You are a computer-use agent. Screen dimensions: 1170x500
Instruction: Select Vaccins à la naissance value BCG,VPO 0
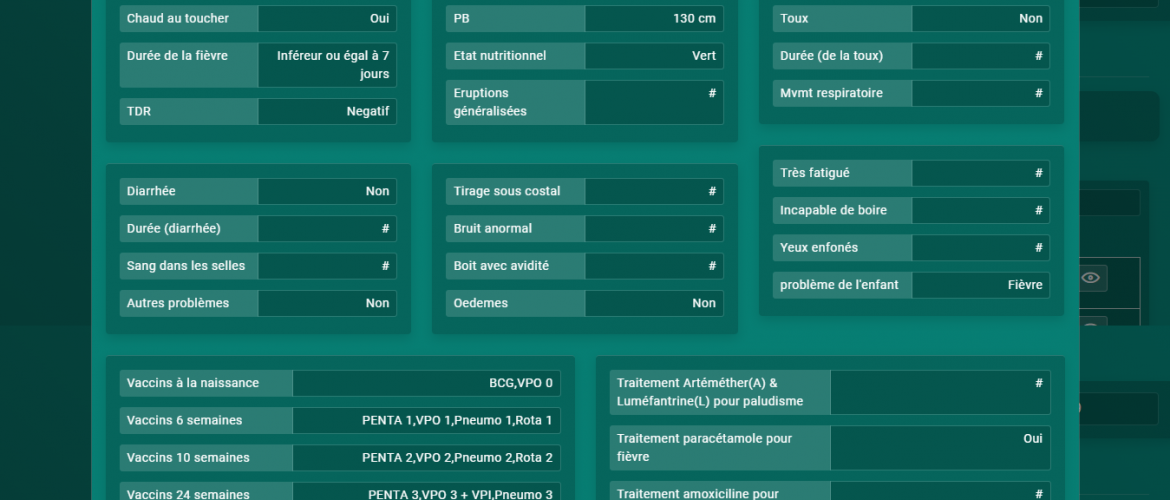pos(426,384)
